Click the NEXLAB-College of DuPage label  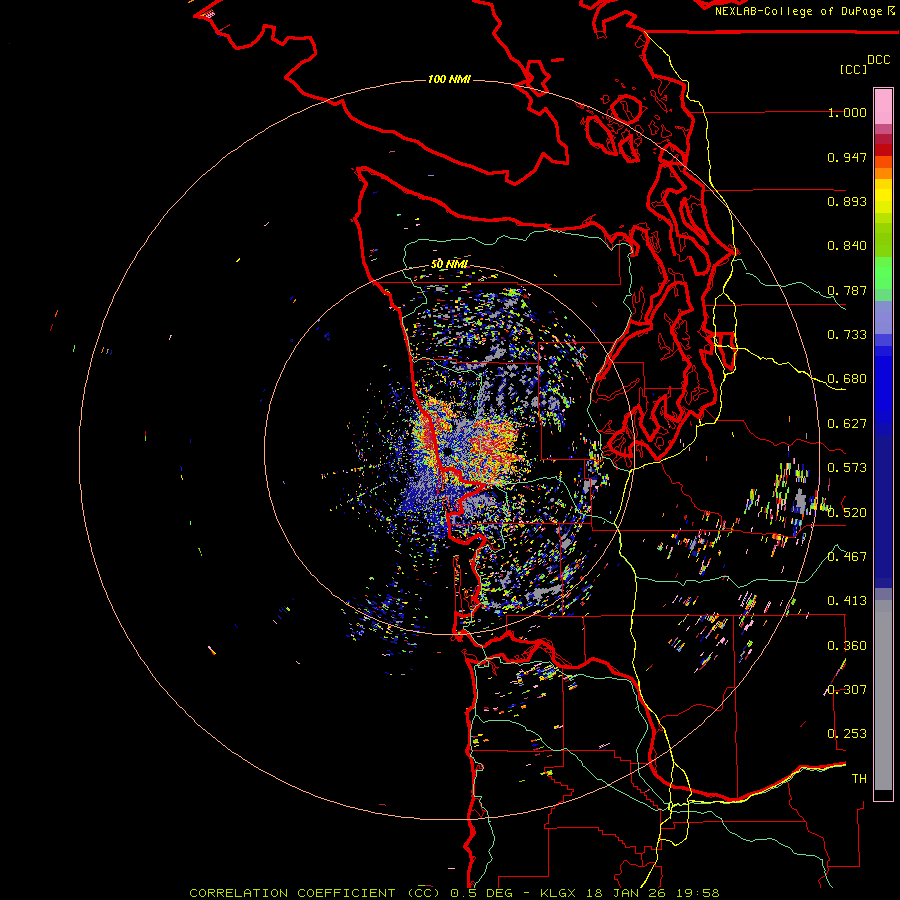pyautogui.click(x=798, y=11)
